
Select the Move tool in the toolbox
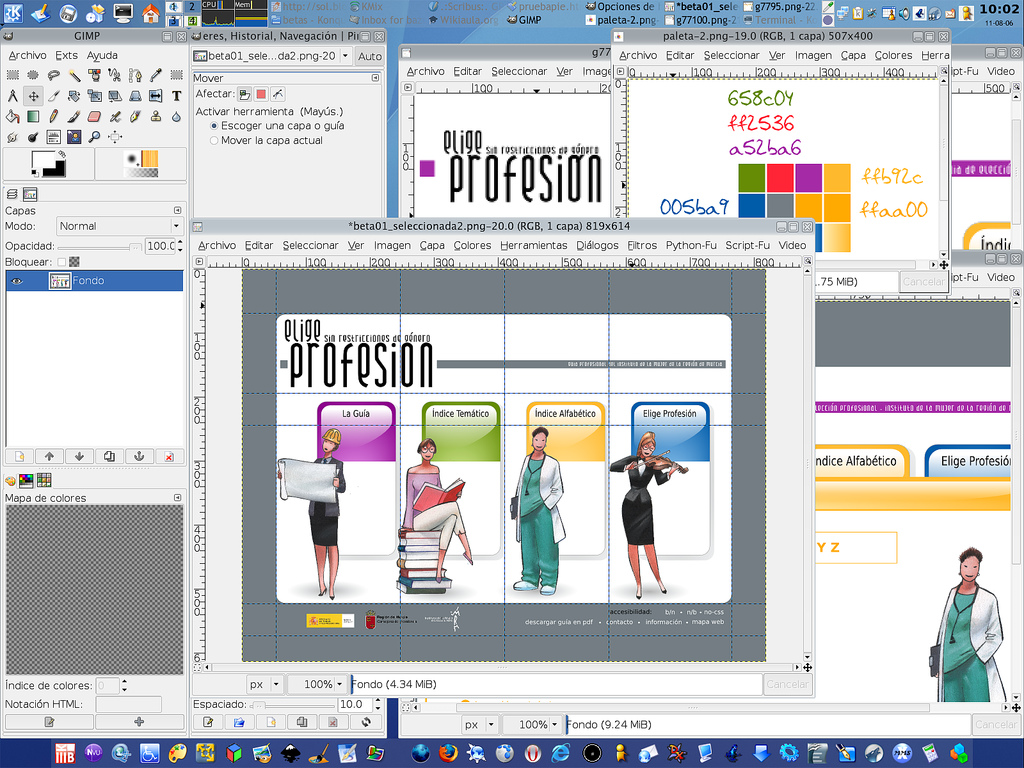click(x=33, y=96)
